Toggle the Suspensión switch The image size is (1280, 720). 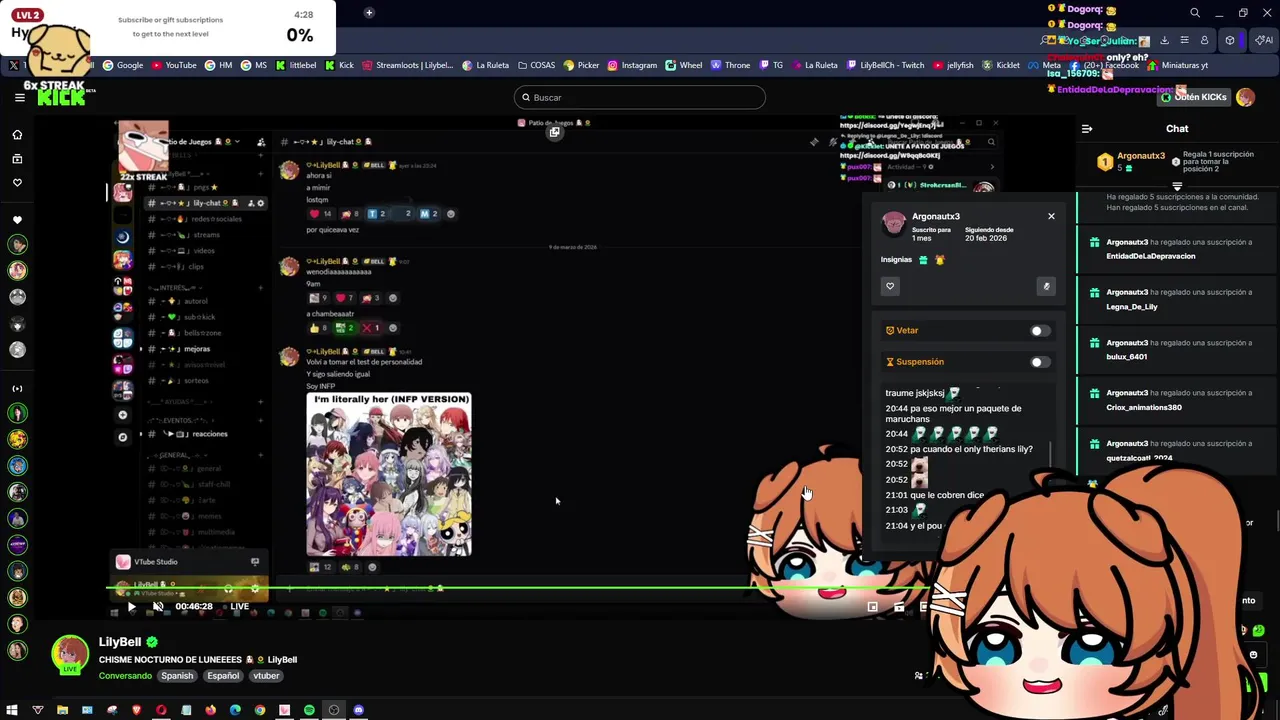coord(1039,362)
